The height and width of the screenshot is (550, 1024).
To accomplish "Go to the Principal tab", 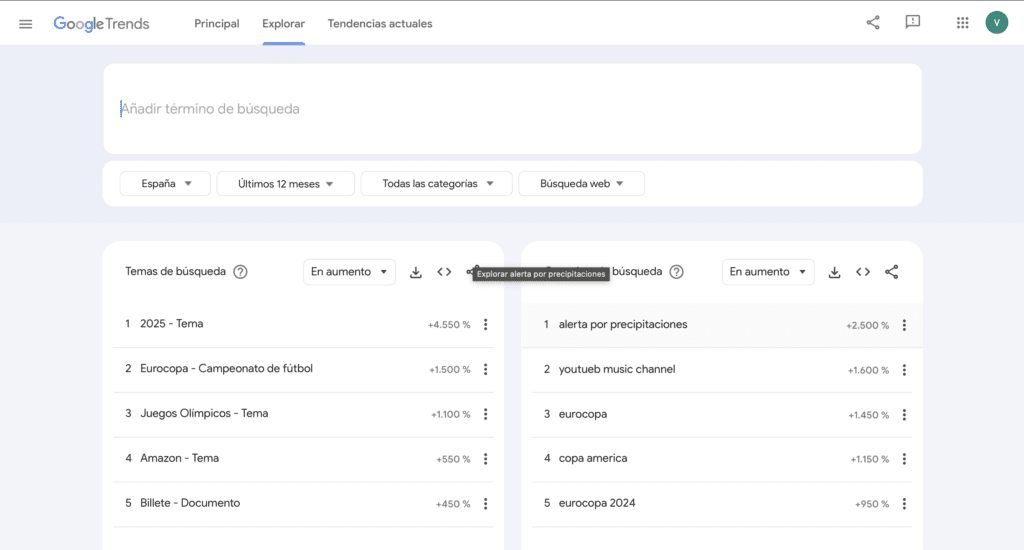I will tap(217, 24).
